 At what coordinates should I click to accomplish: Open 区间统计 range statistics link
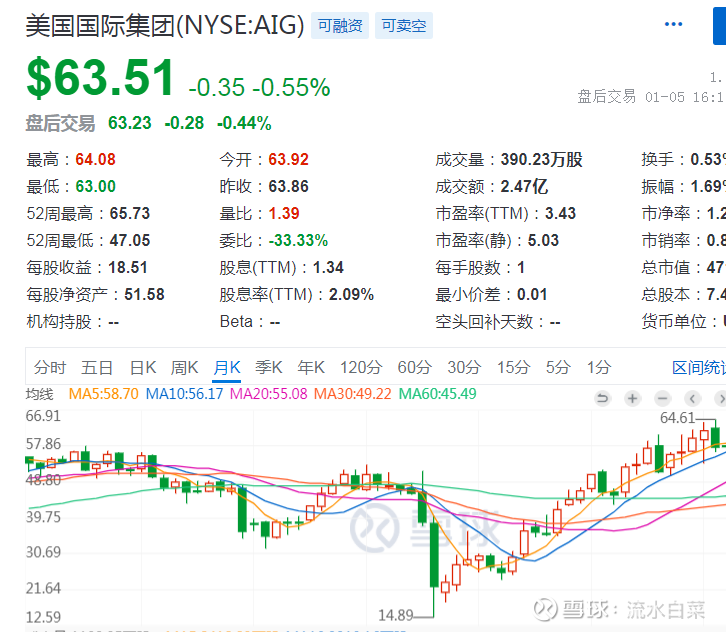click(x=699, y=368)
